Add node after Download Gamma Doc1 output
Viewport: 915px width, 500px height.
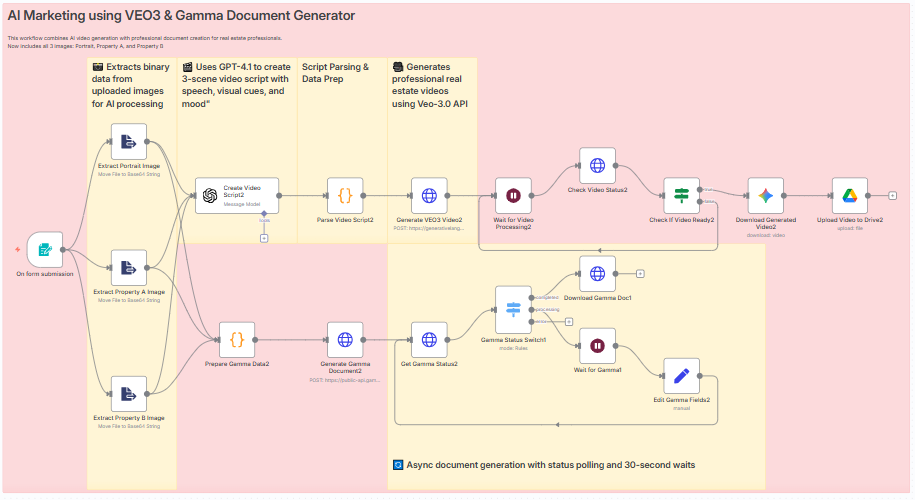[x=640, y=274]
